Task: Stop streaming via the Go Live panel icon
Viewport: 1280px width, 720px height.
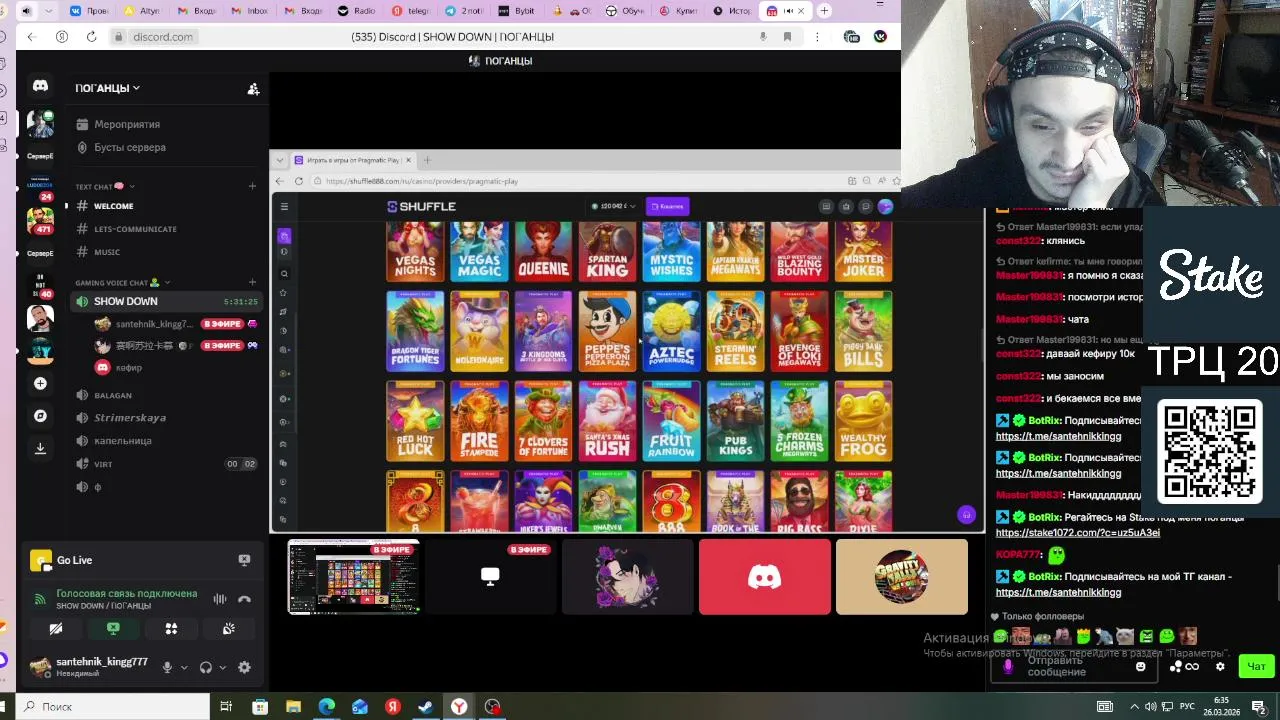Action: coord(244,560)
